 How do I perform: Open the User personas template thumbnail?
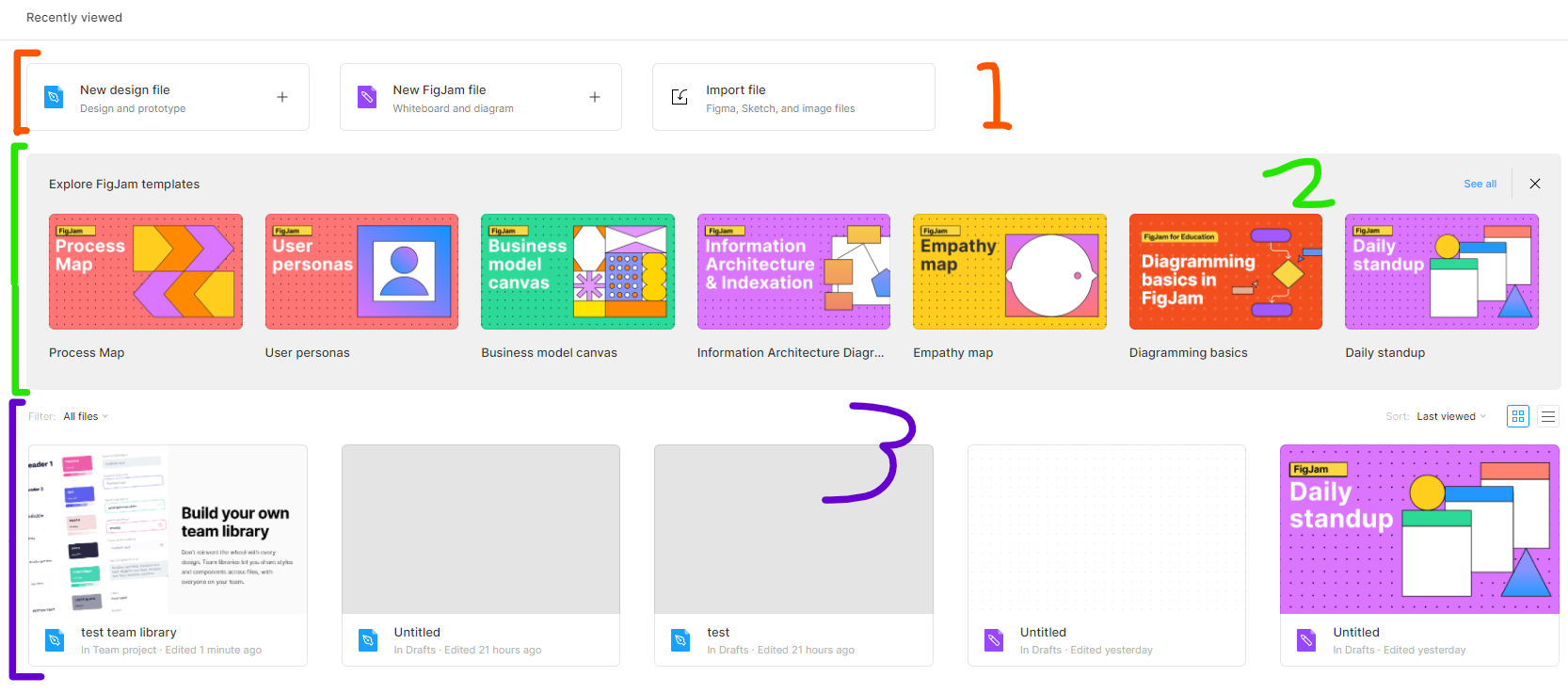[361, 271]
